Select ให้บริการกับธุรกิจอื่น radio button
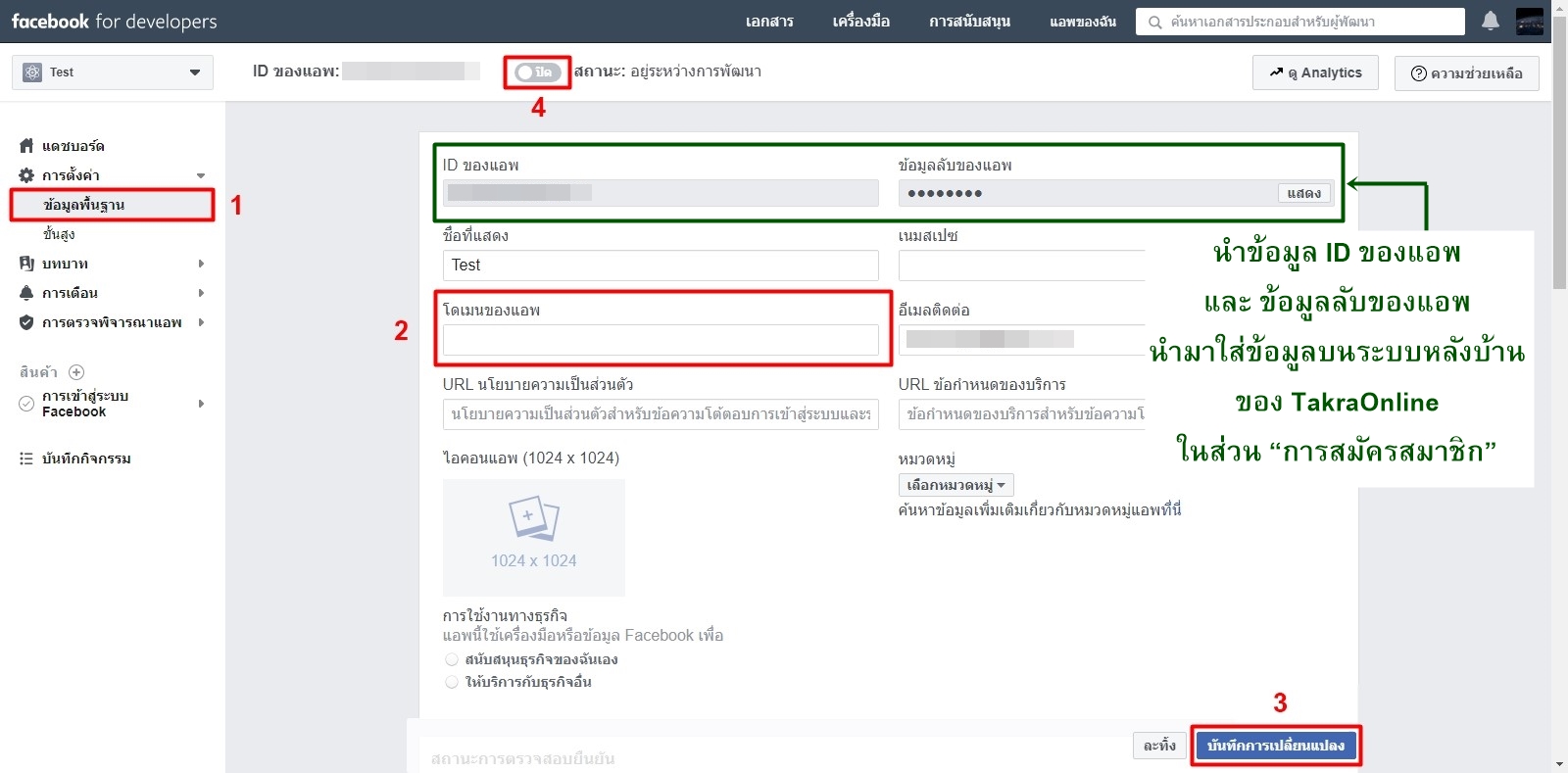 [x=452, y=682]
